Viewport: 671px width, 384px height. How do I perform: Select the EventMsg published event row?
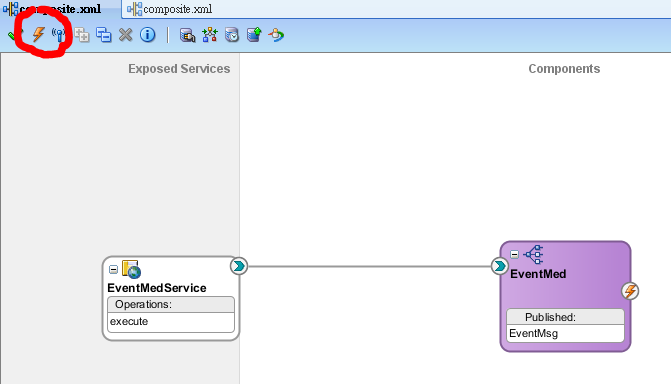click(565, 333)
